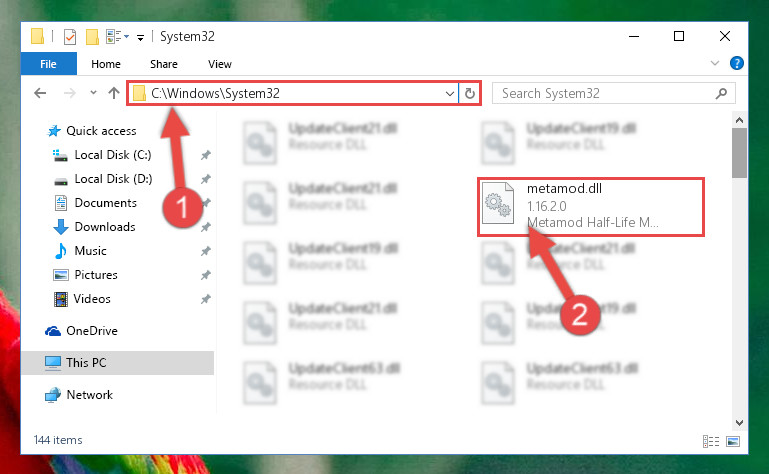The height and width of the screenshot is (474, 769).
Task: Click the New folder icon in title bar
Action: 92,36
